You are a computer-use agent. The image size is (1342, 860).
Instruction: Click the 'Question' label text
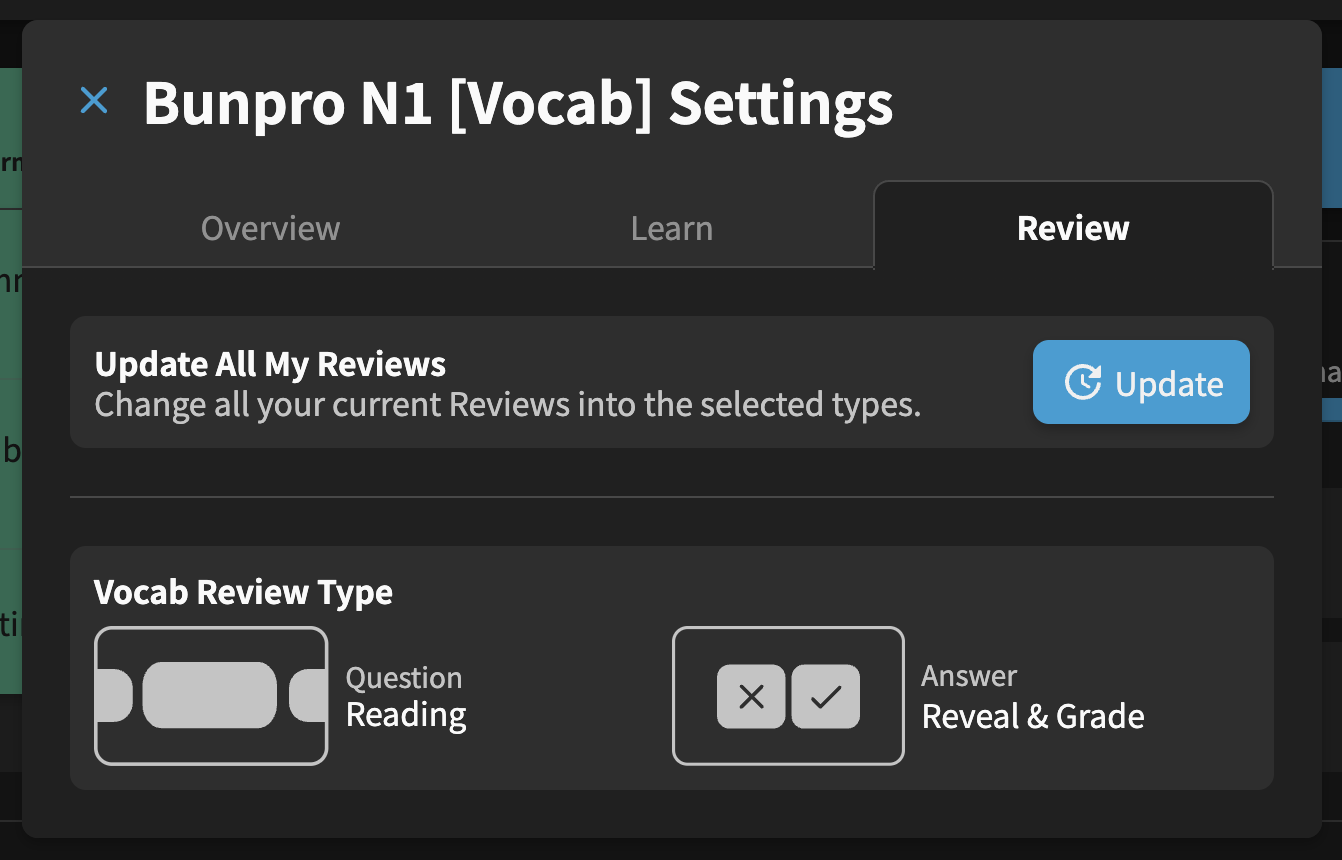pyautogui.click(x=404, y=678)
